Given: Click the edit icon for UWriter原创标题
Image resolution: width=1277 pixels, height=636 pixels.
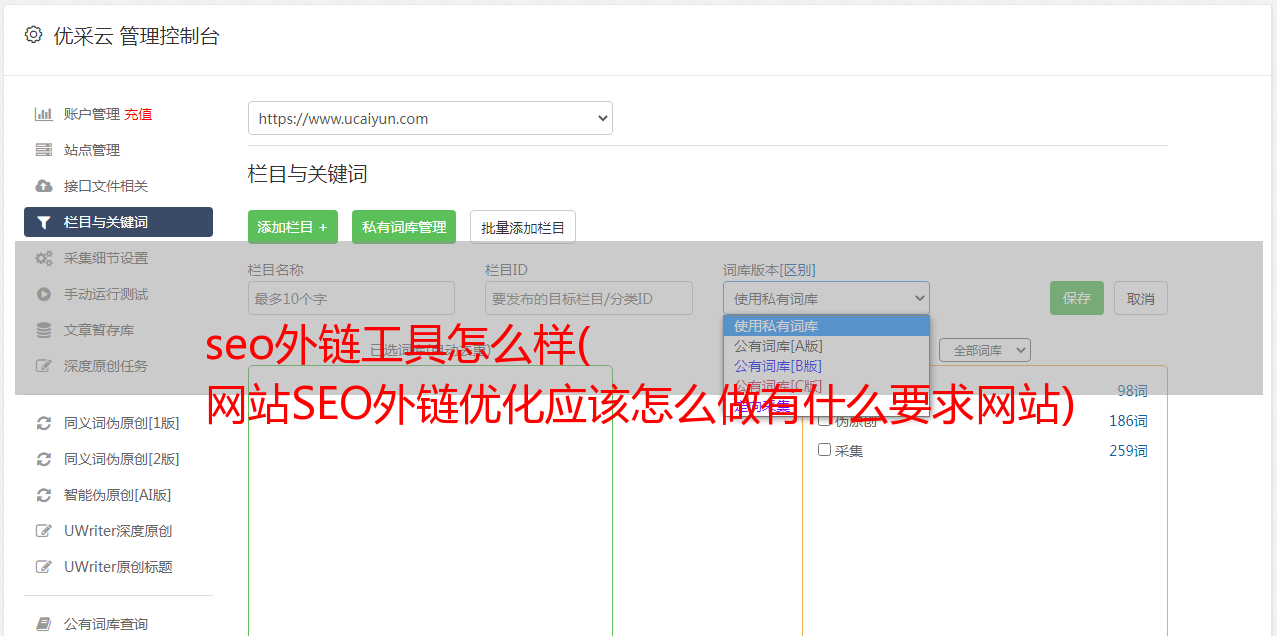Looking at the screenshot, I should [44, 567].
